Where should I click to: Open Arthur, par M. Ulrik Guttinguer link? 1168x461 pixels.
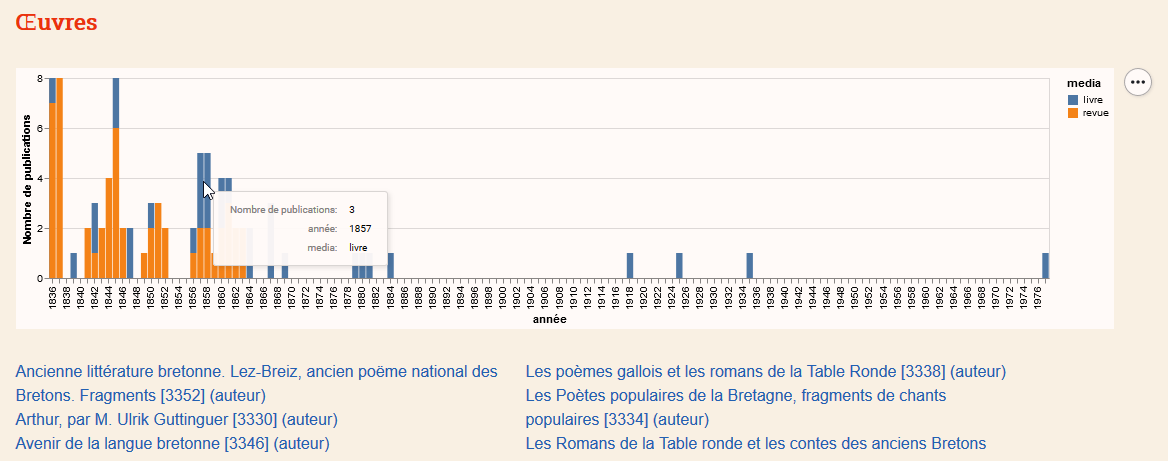(x=177, y=419)
